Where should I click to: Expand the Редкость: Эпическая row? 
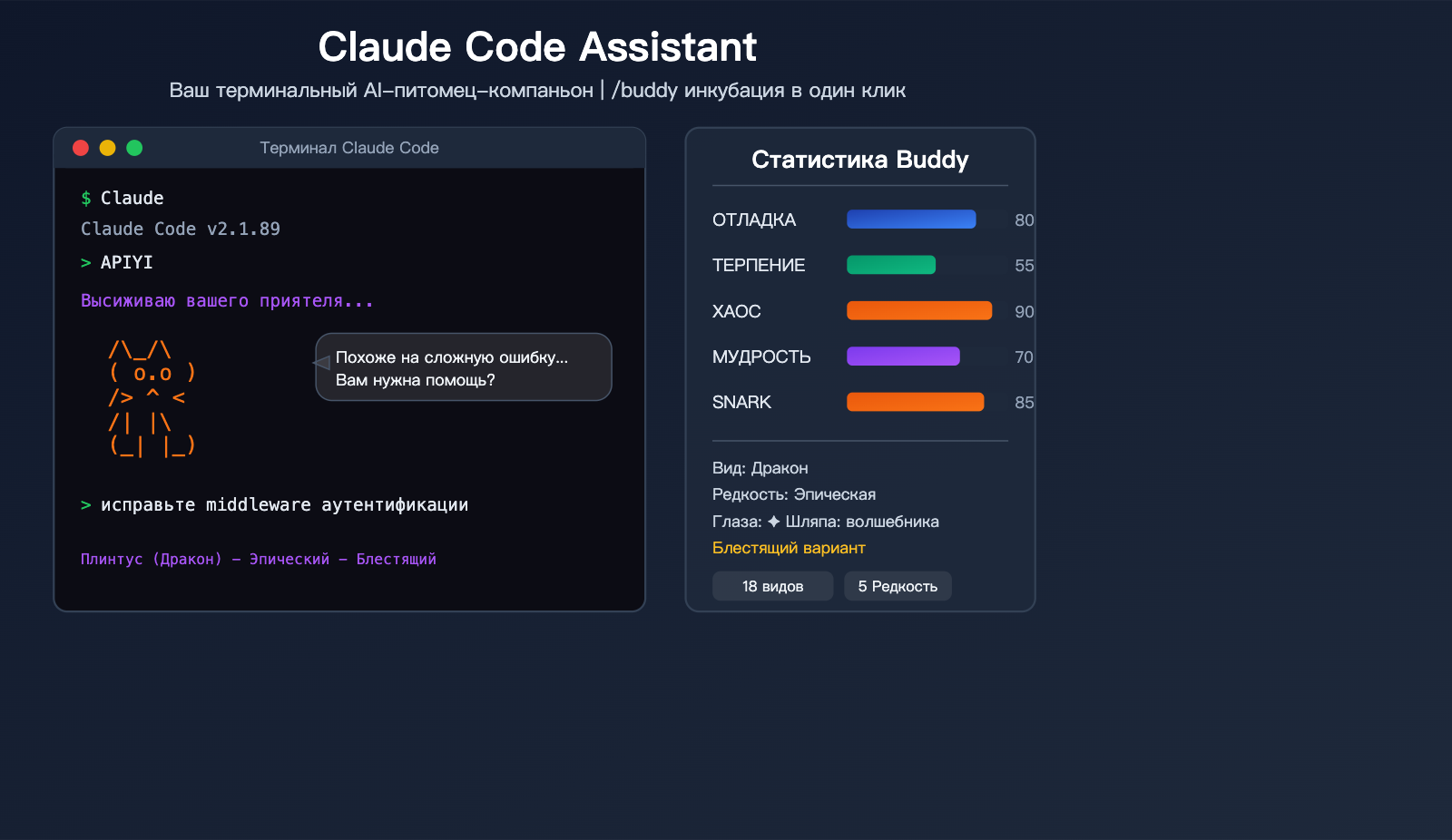(794, 494)
